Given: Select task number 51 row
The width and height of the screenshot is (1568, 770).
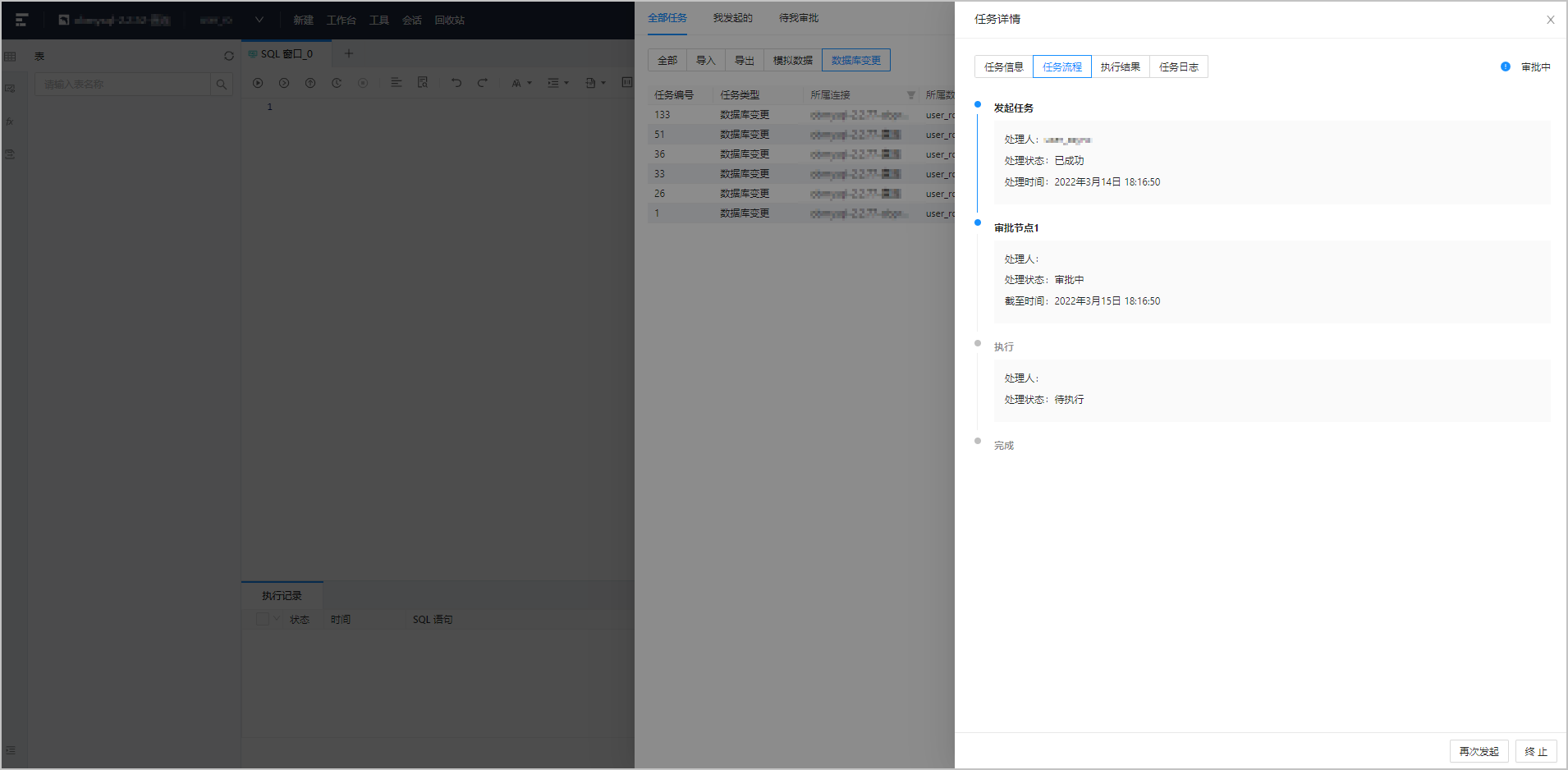Looking at the screenshot, I should coord(801,135).
